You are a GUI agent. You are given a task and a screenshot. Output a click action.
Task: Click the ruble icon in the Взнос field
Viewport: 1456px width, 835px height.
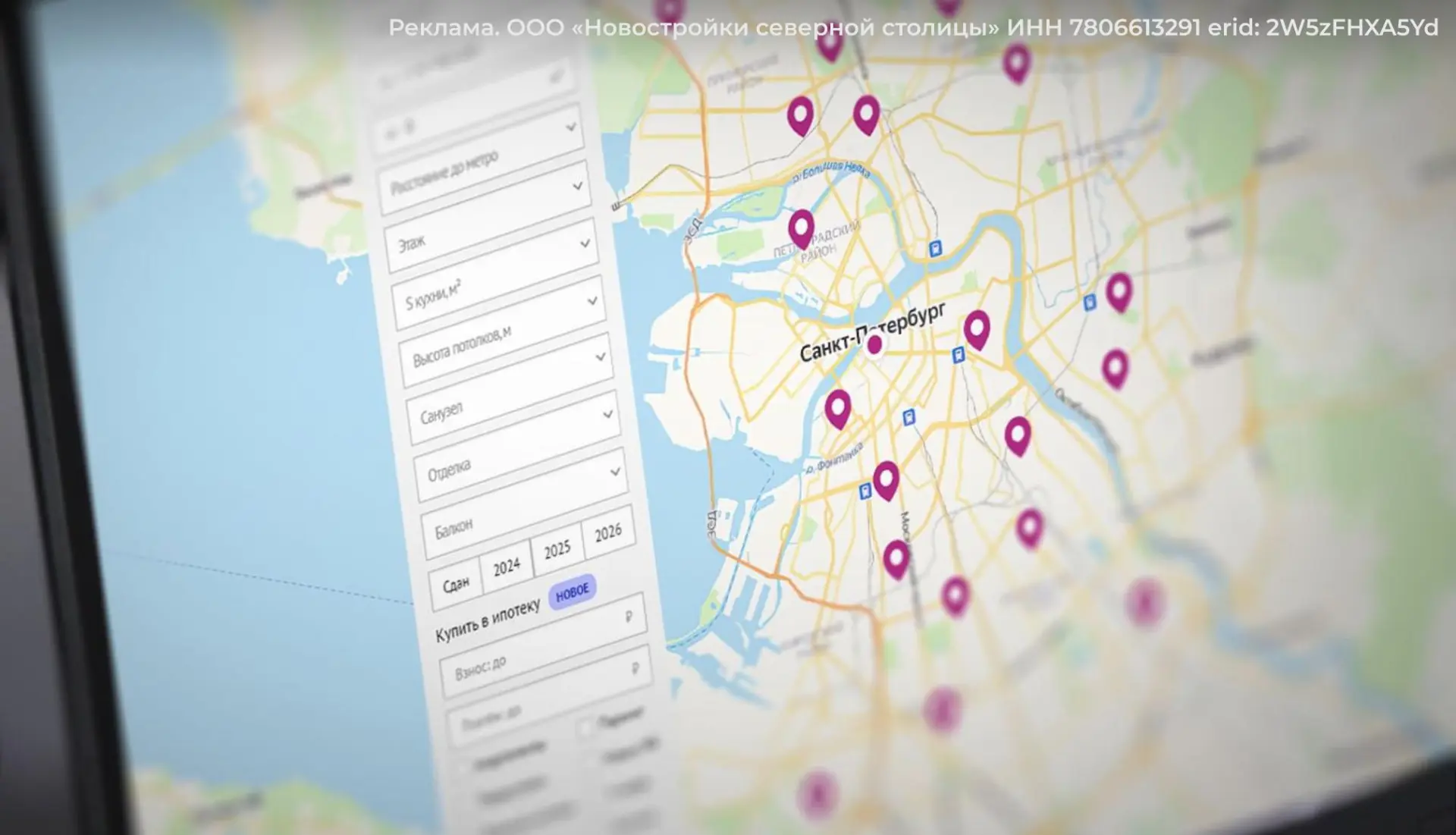click(635, 668)
